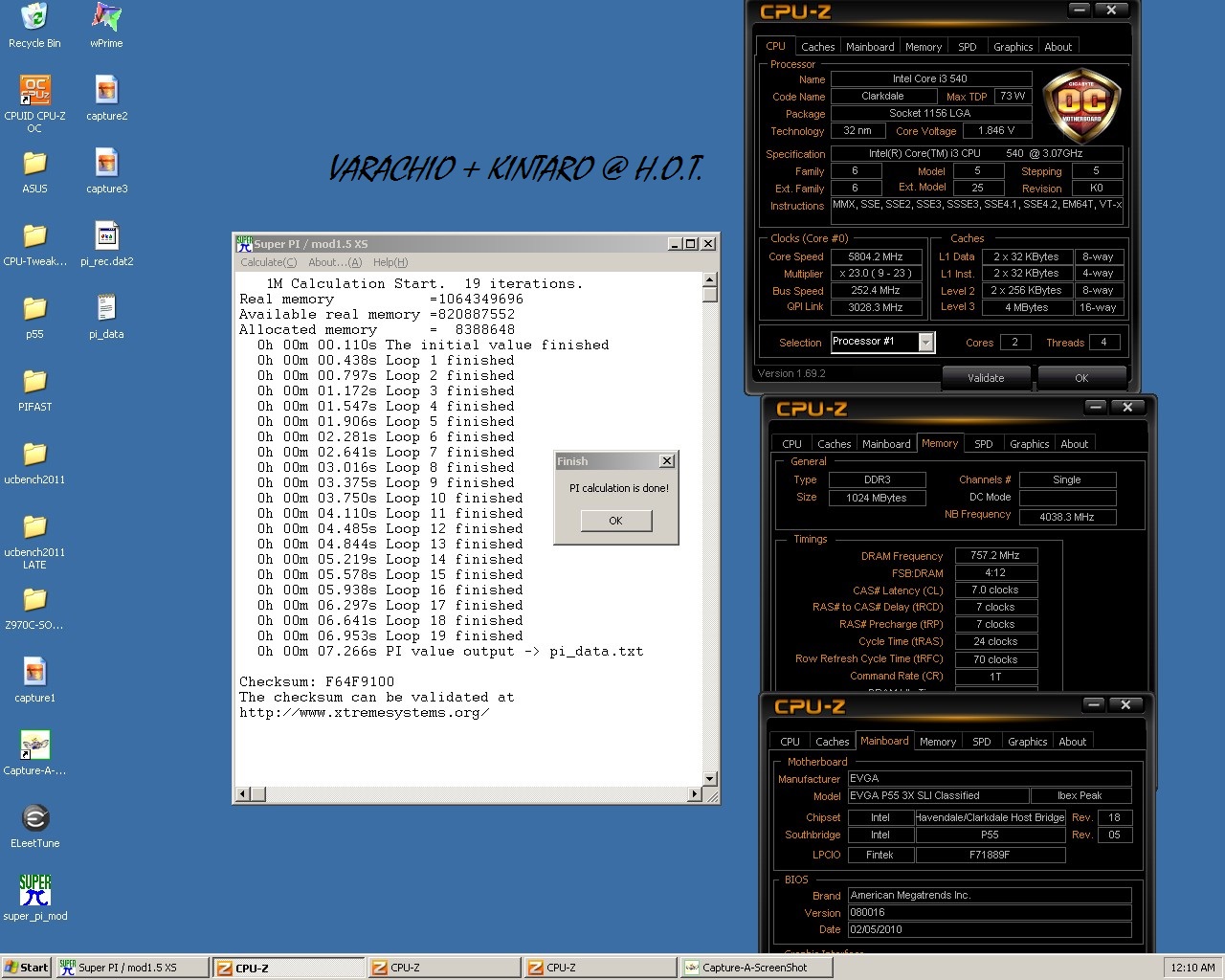Click the 12:10 AM taskbar clock
This screenshot has height=980, width=1225.
point(1192,968)
